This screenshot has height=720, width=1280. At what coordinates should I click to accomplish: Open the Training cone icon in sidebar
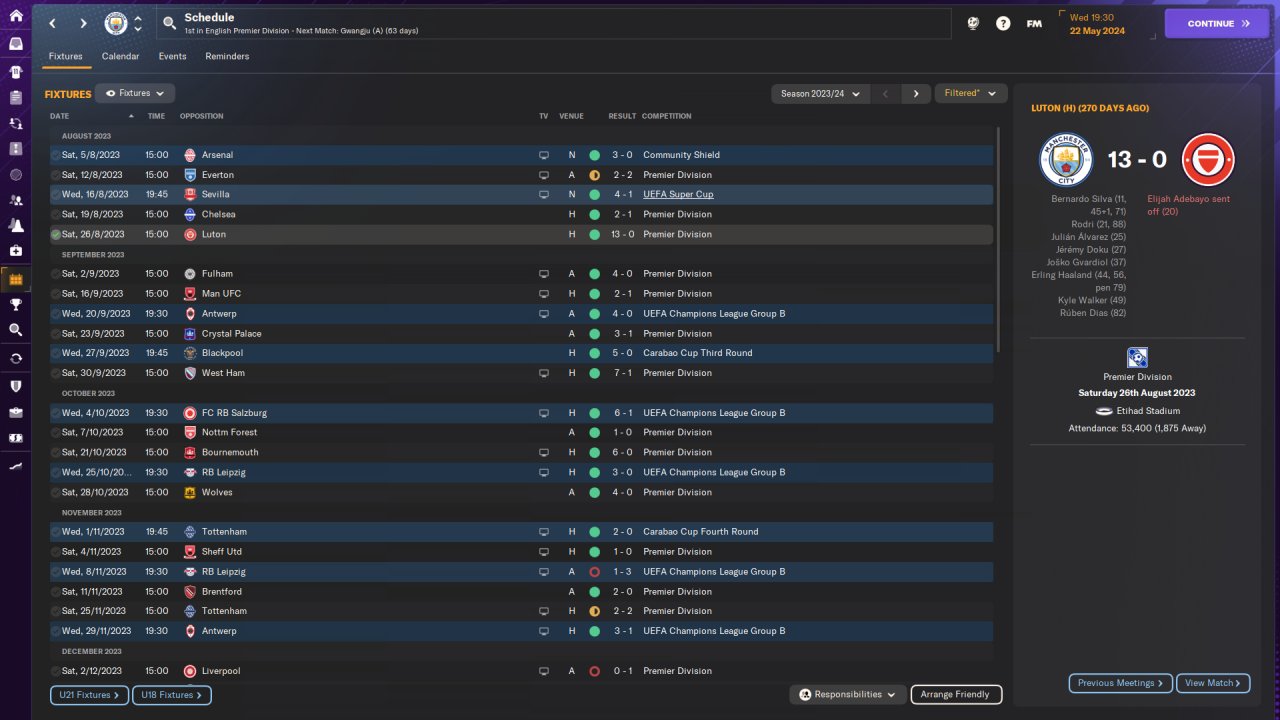click(15, 225)
